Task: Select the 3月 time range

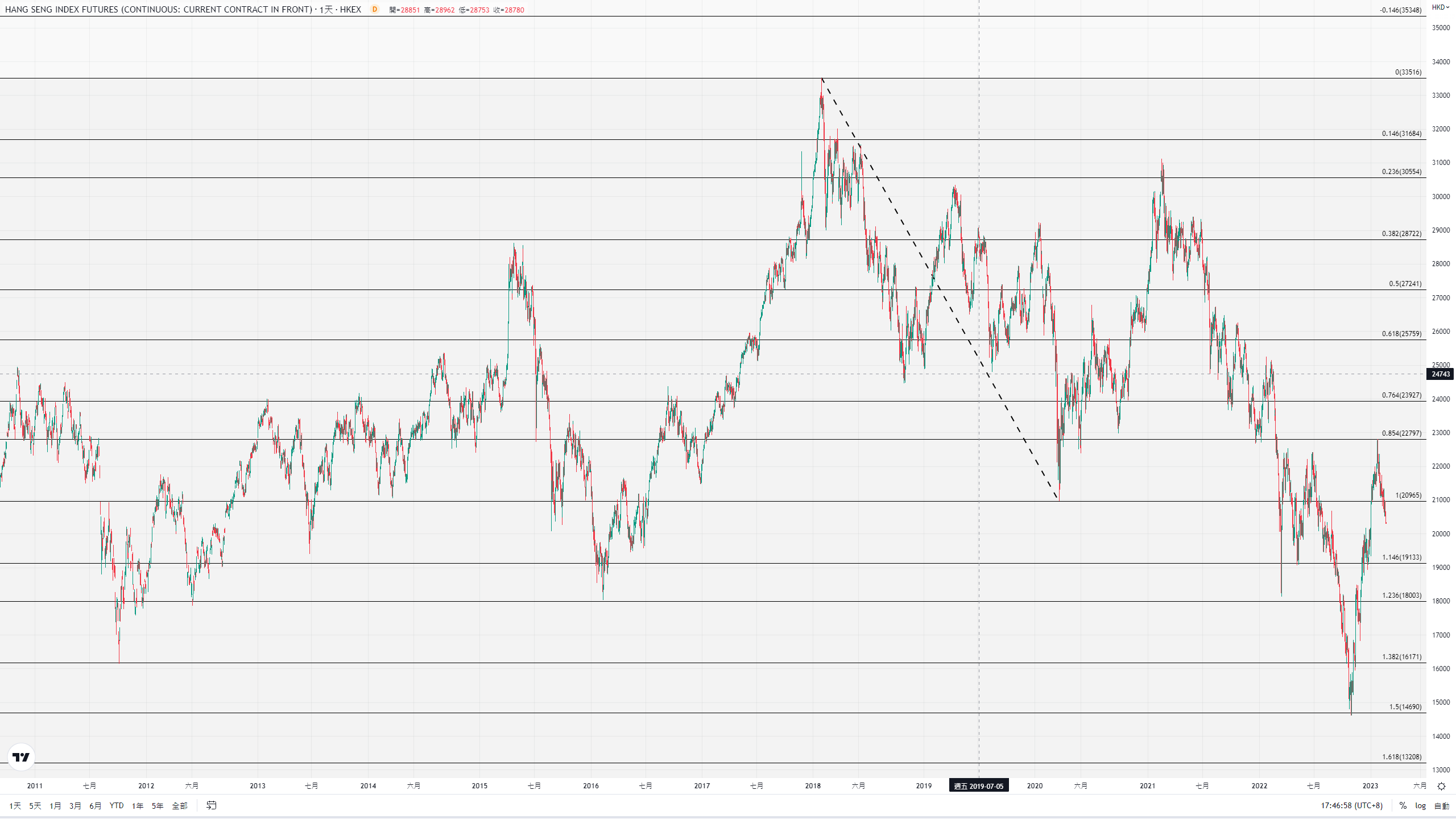Action: [75, 805]
